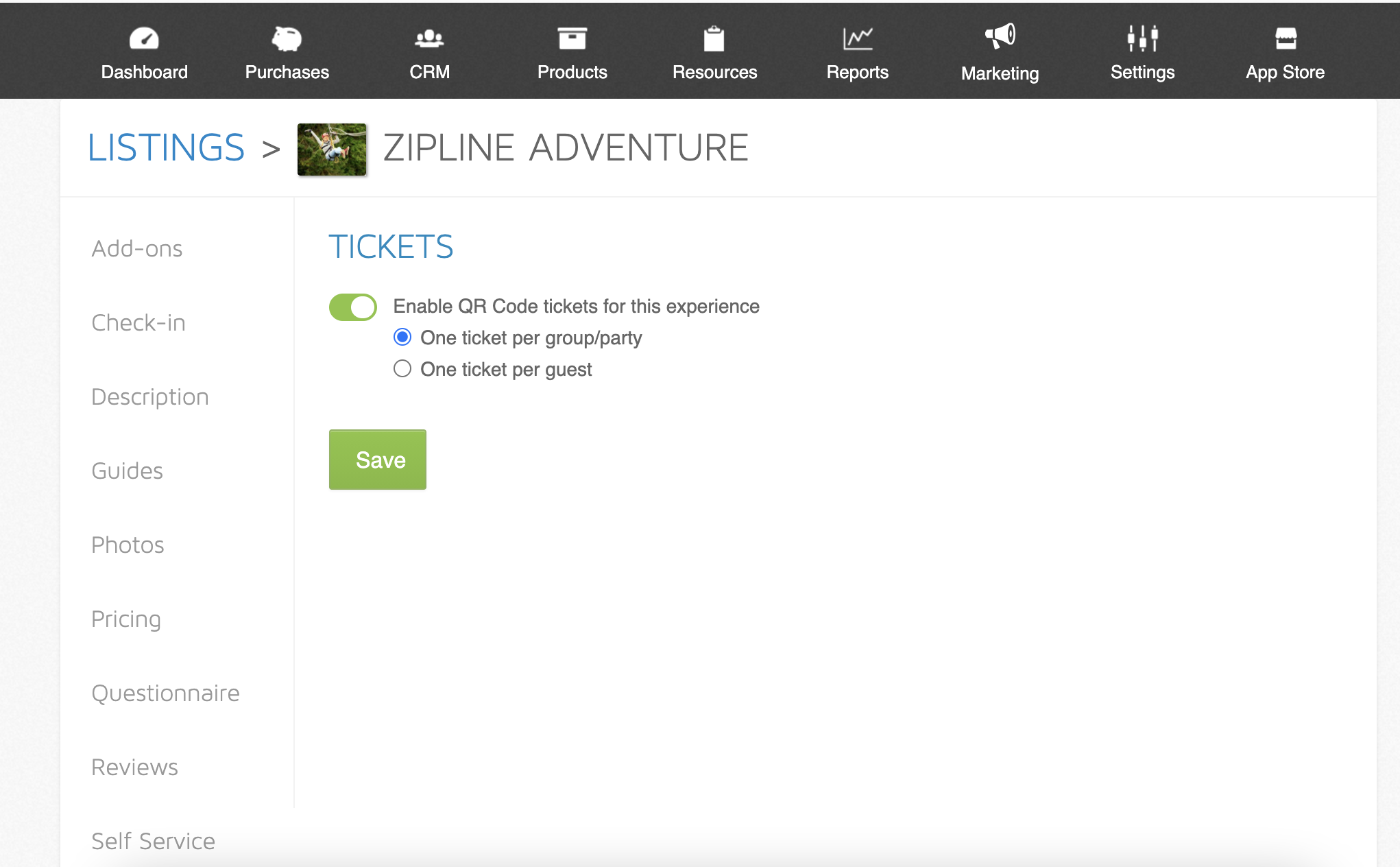Open the App Store shop icon
Screen dimensions: 1400x867
1286,38
